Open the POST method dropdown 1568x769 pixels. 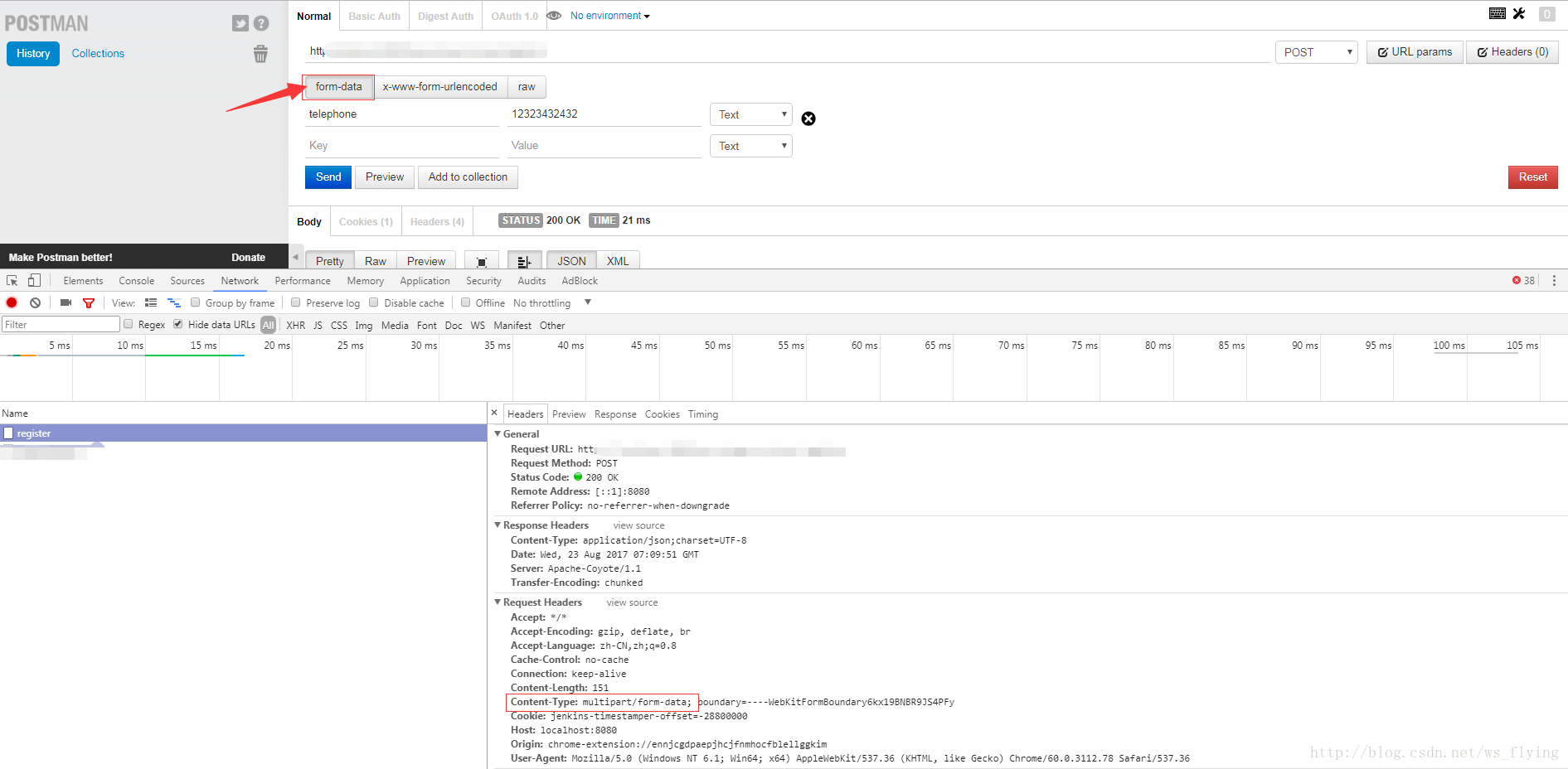click(x=1317, y=52)
